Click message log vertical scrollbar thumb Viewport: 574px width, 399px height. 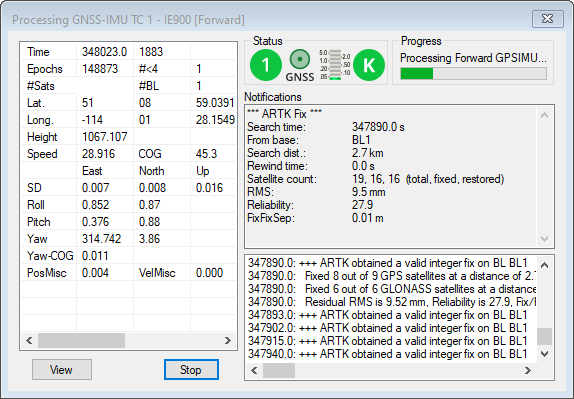pyautogui.click(x=544, y=336)
